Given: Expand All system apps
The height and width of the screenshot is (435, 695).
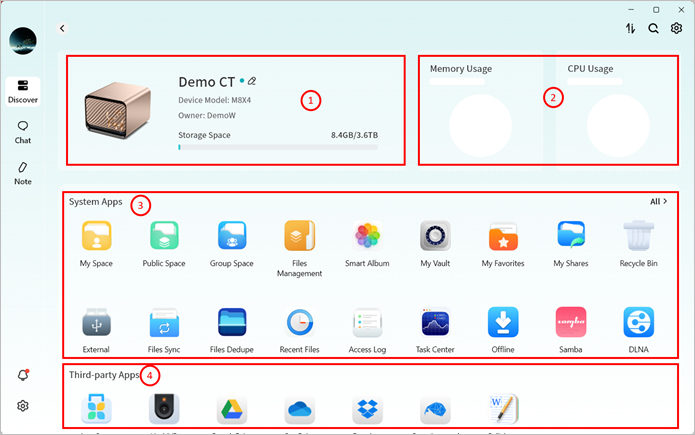Looking at the screenshot, I should pyautogui.click(x=658, y=201).
